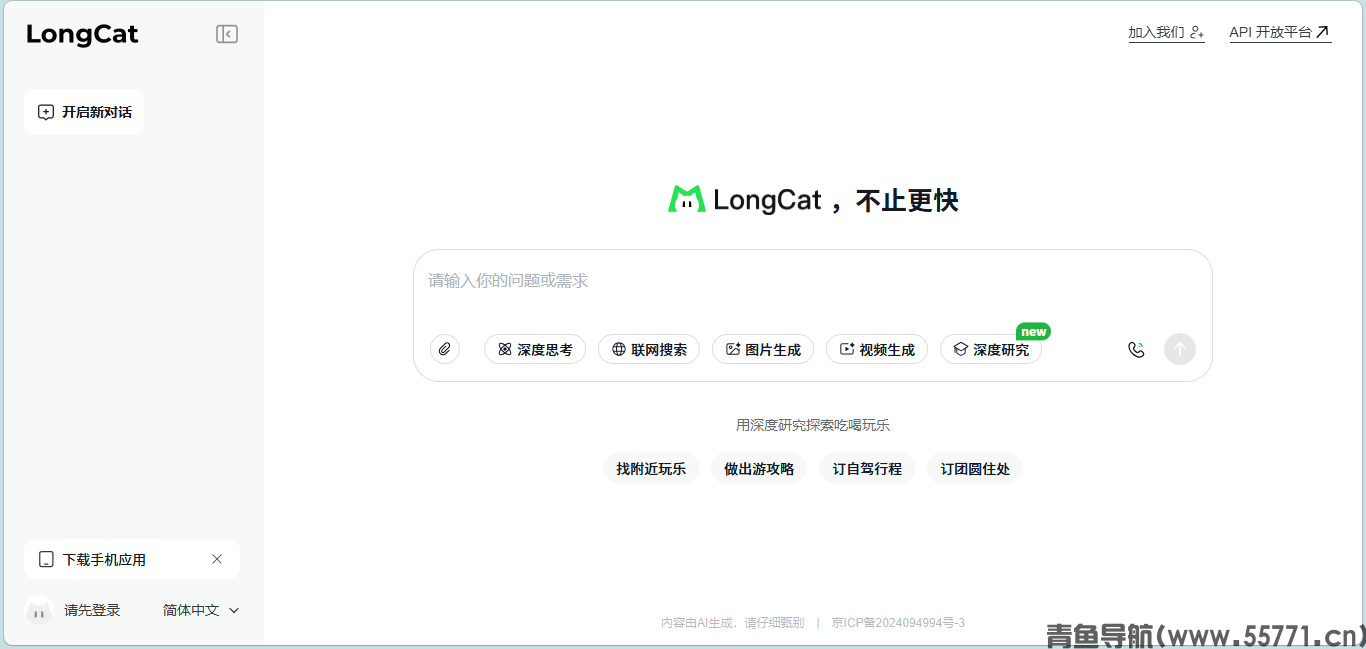The image size is (1366, 649).
Task: Select suggestion 订团圆住处
Action: coord(975,468)
